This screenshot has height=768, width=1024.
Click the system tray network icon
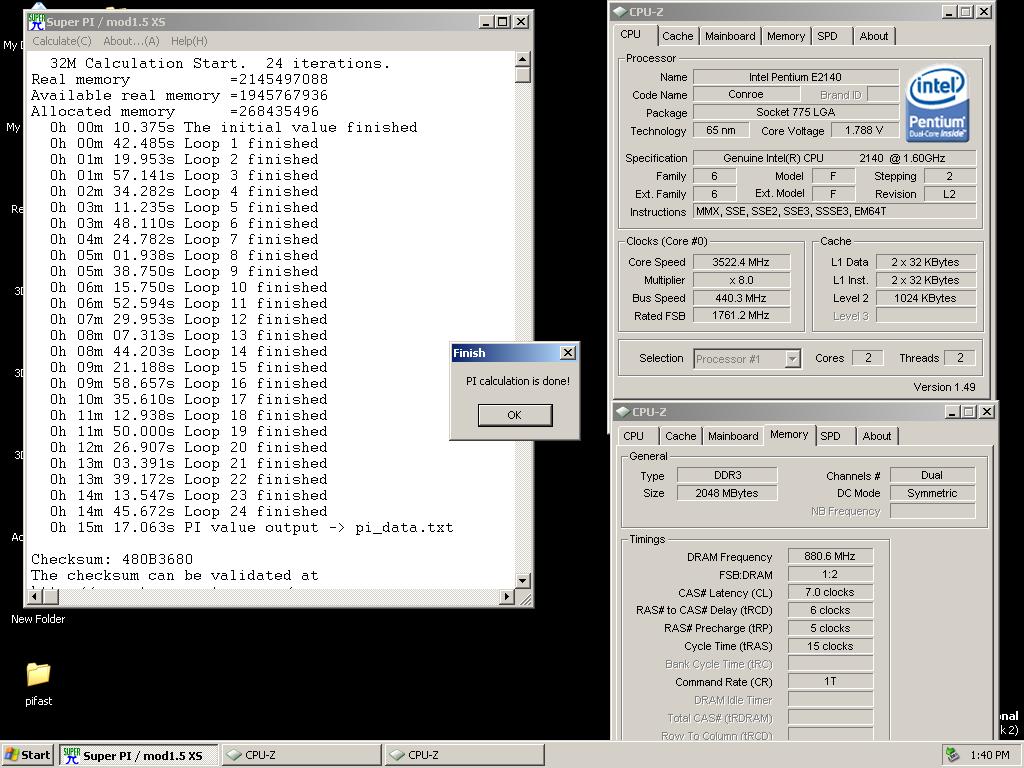pos(953,755)
